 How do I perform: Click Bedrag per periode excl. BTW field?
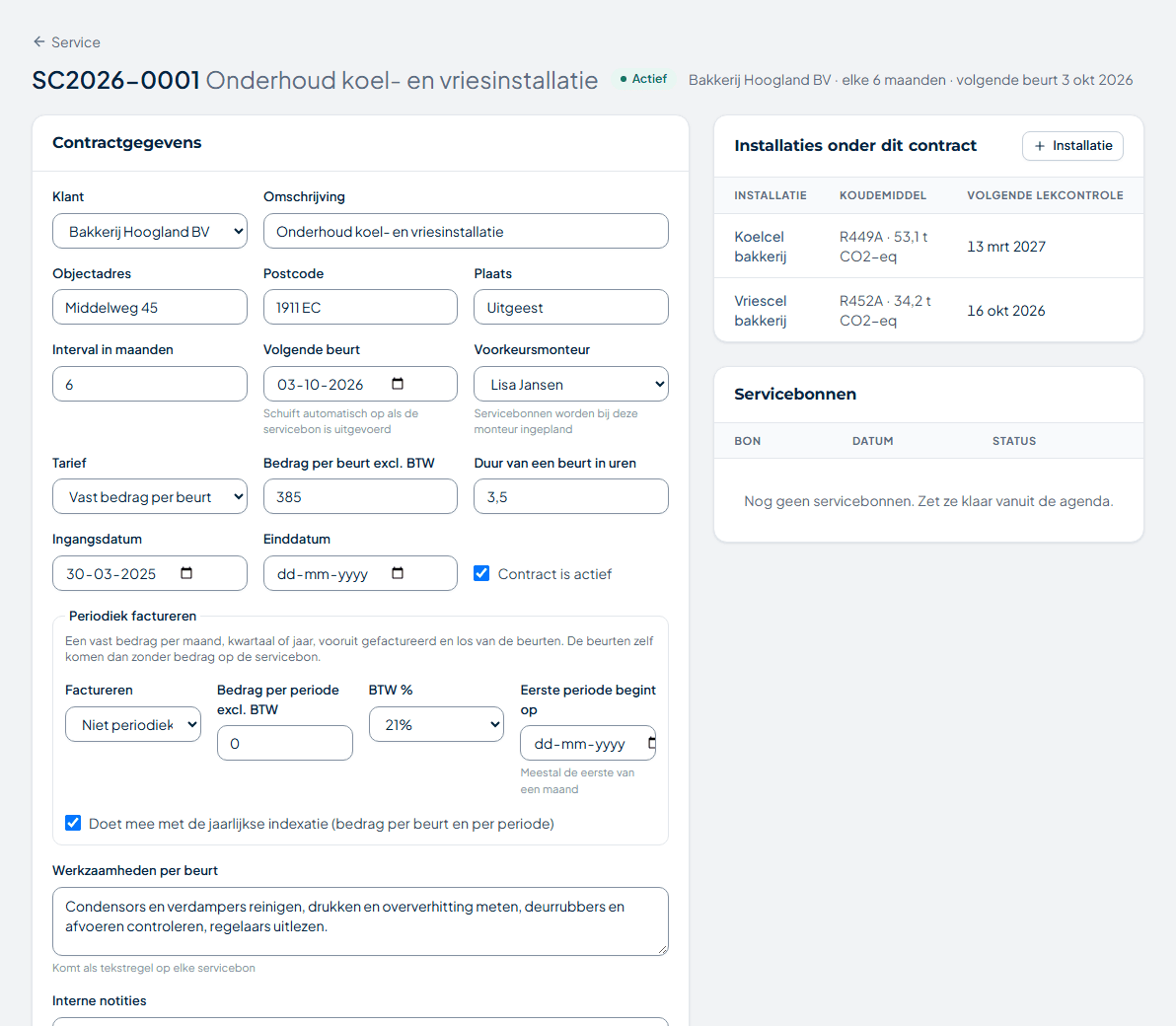(285, 743)
